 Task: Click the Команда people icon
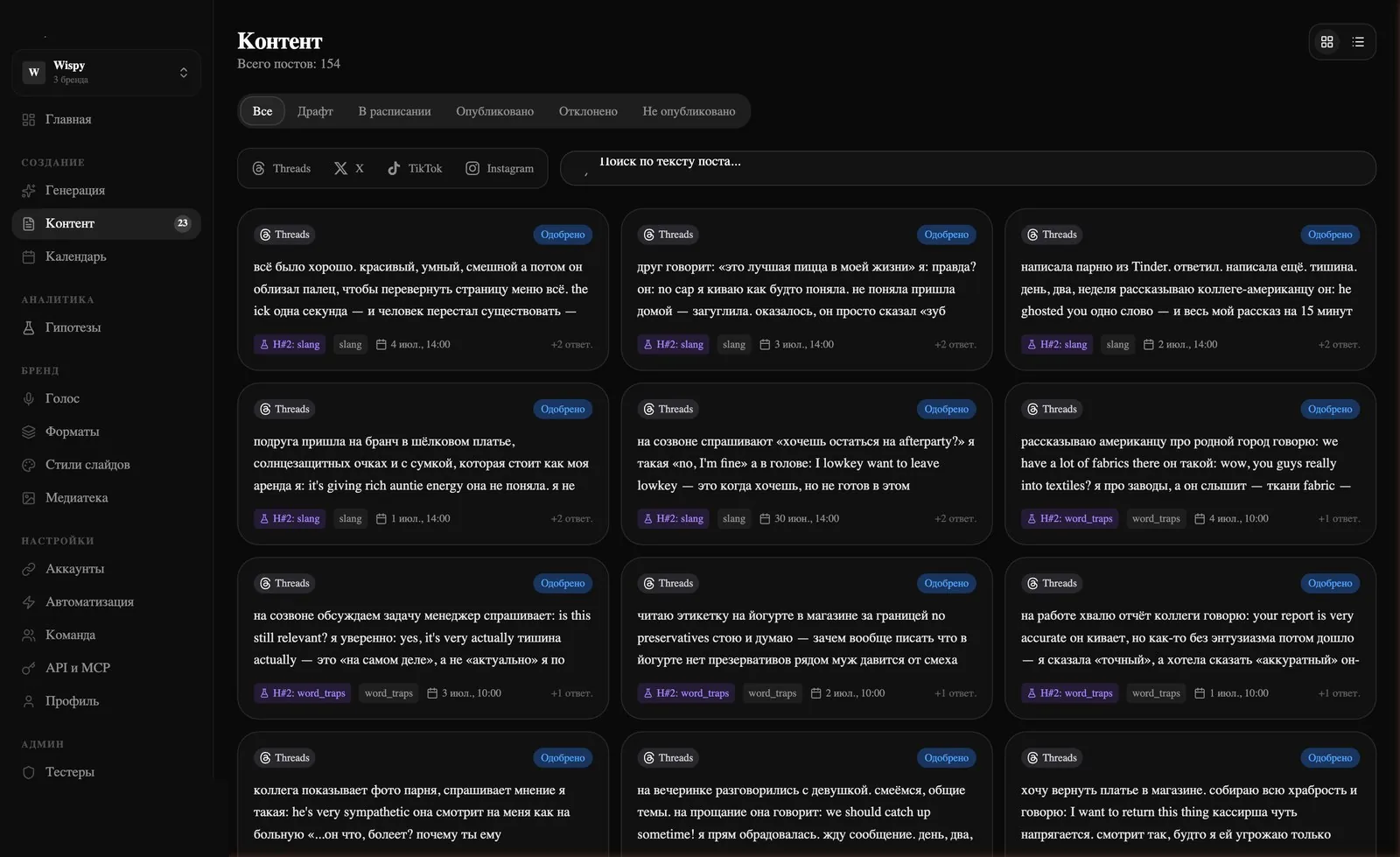(29, 636)
